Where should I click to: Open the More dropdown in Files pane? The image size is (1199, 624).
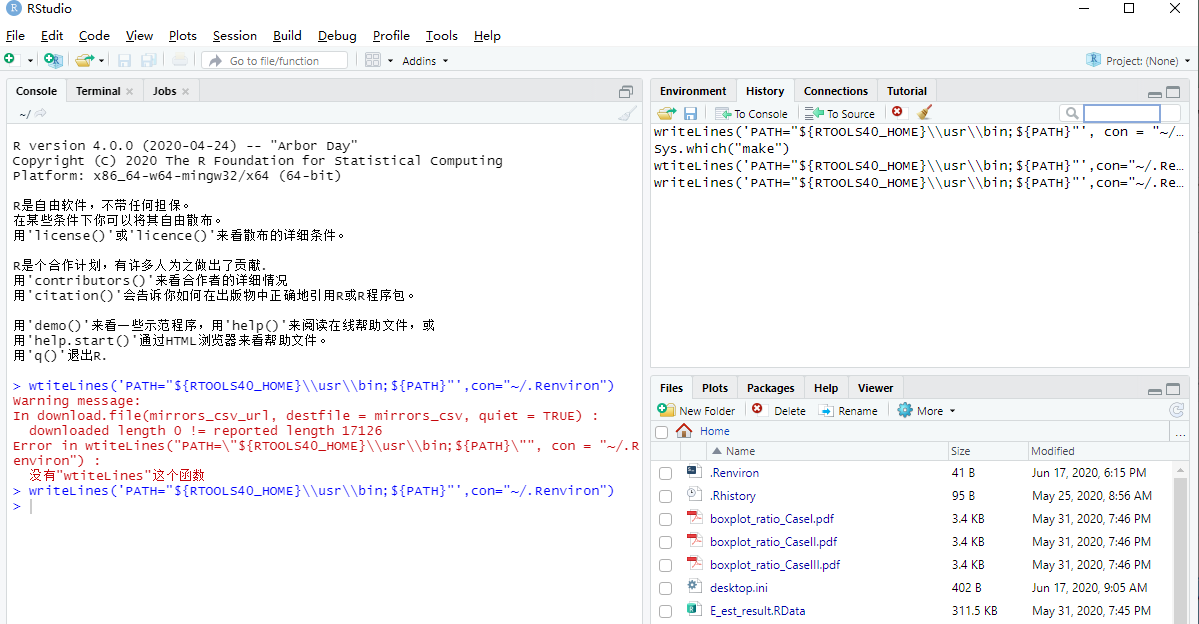click(x=926, y=411)
